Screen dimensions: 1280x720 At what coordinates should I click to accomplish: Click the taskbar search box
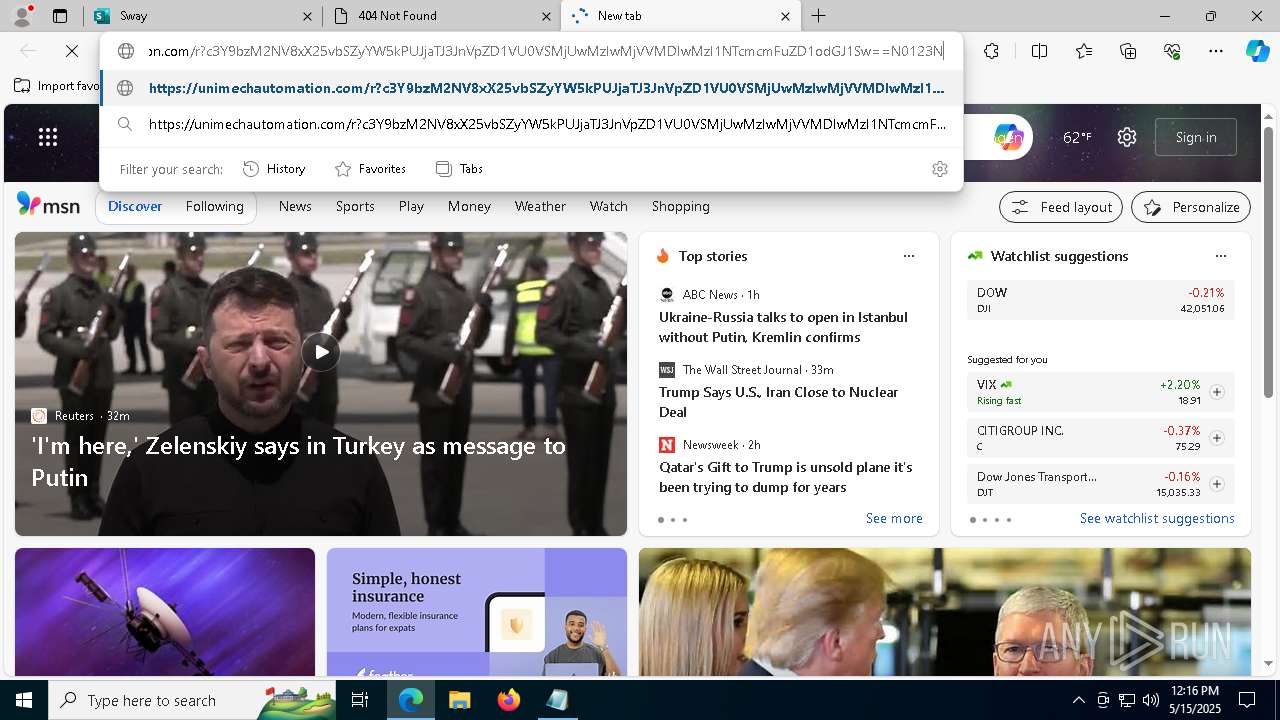190,700
